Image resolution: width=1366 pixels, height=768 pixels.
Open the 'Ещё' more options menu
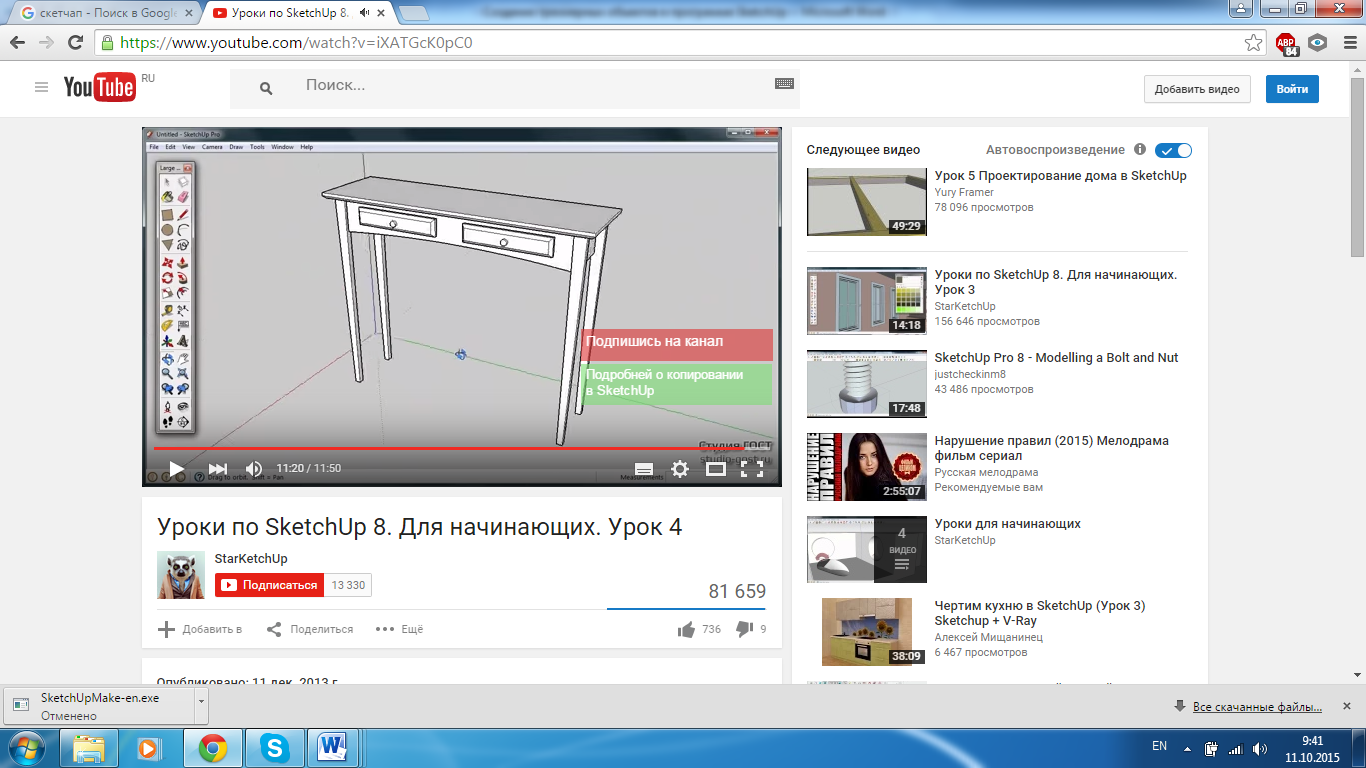point(399,629)
